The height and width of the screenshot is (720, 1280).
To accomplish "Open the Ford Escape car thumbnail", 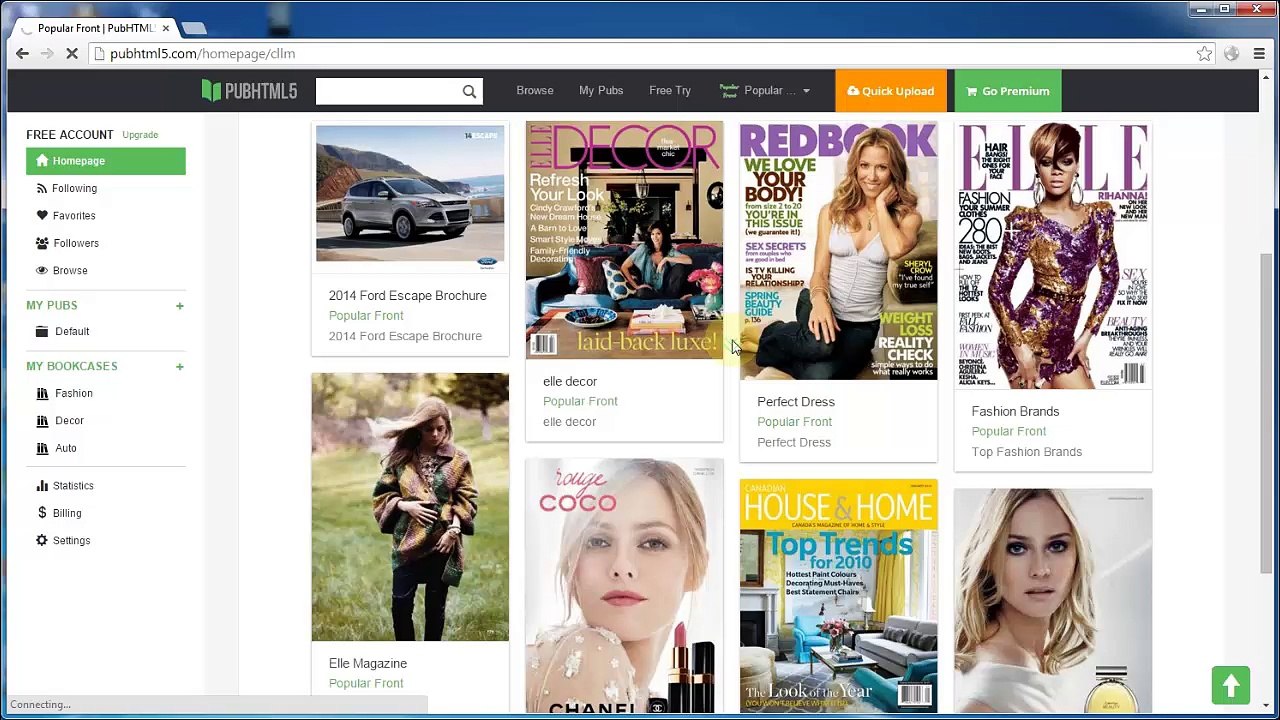I will 410,193.
